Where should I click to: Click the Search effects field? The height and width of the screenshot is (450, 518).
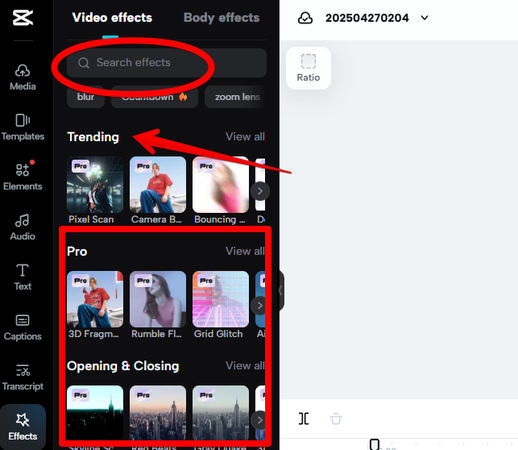167,63
